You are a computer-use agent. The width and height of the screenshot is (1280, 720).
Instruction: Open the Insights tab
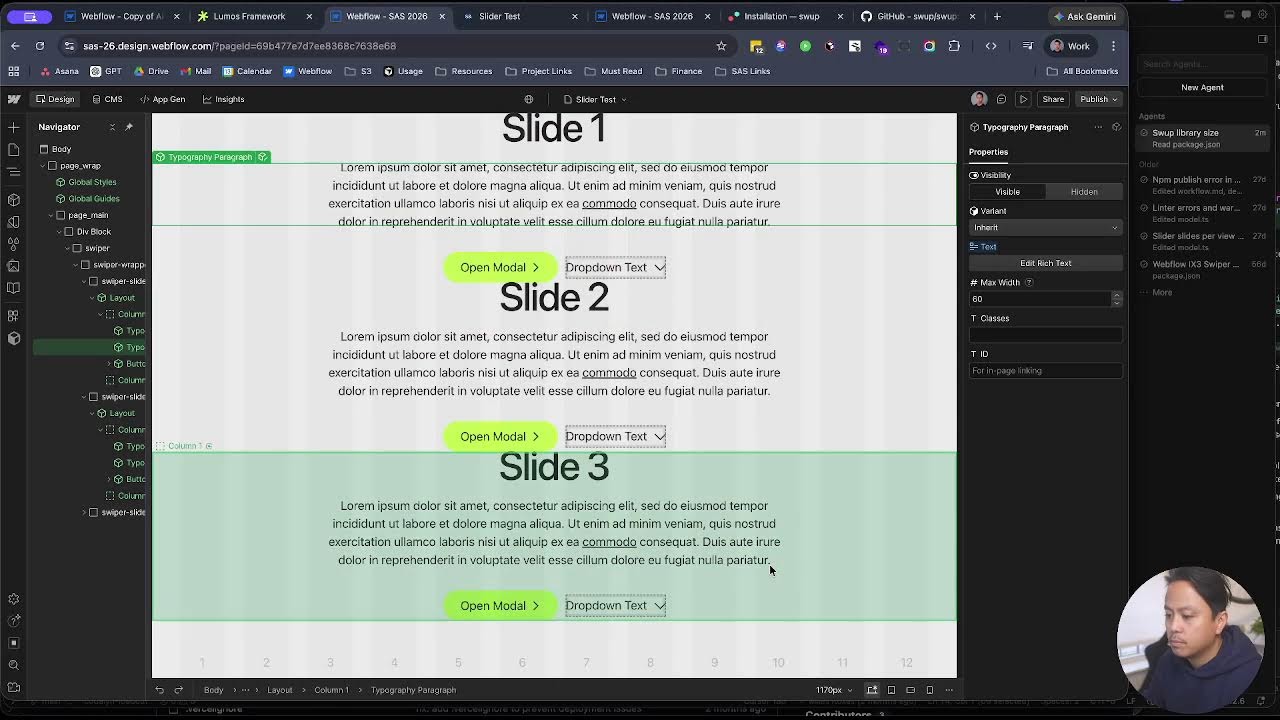point(223,99)
